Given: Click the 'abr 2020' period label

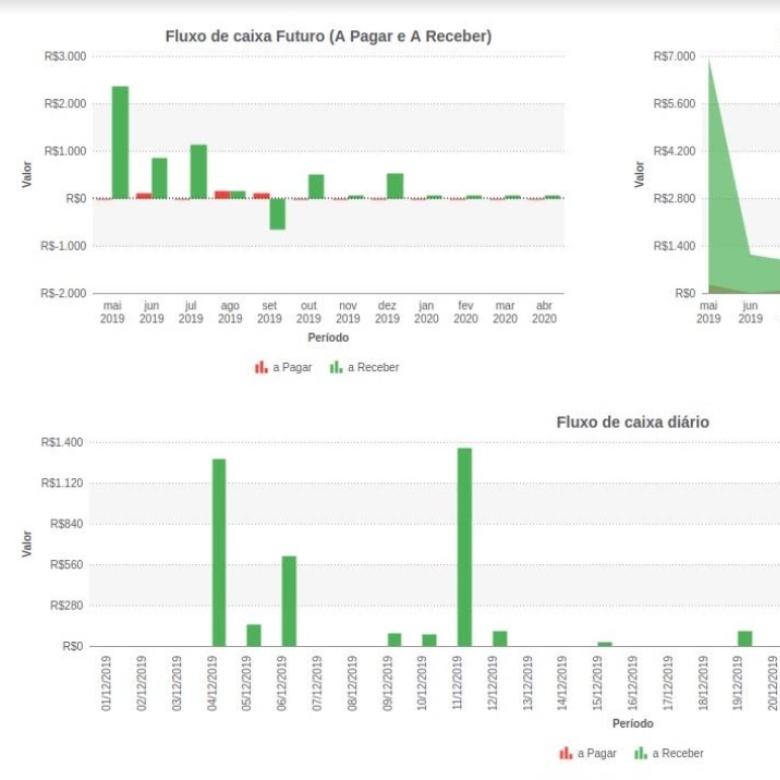Looking at the screenshot, I should tap(544, 312).
